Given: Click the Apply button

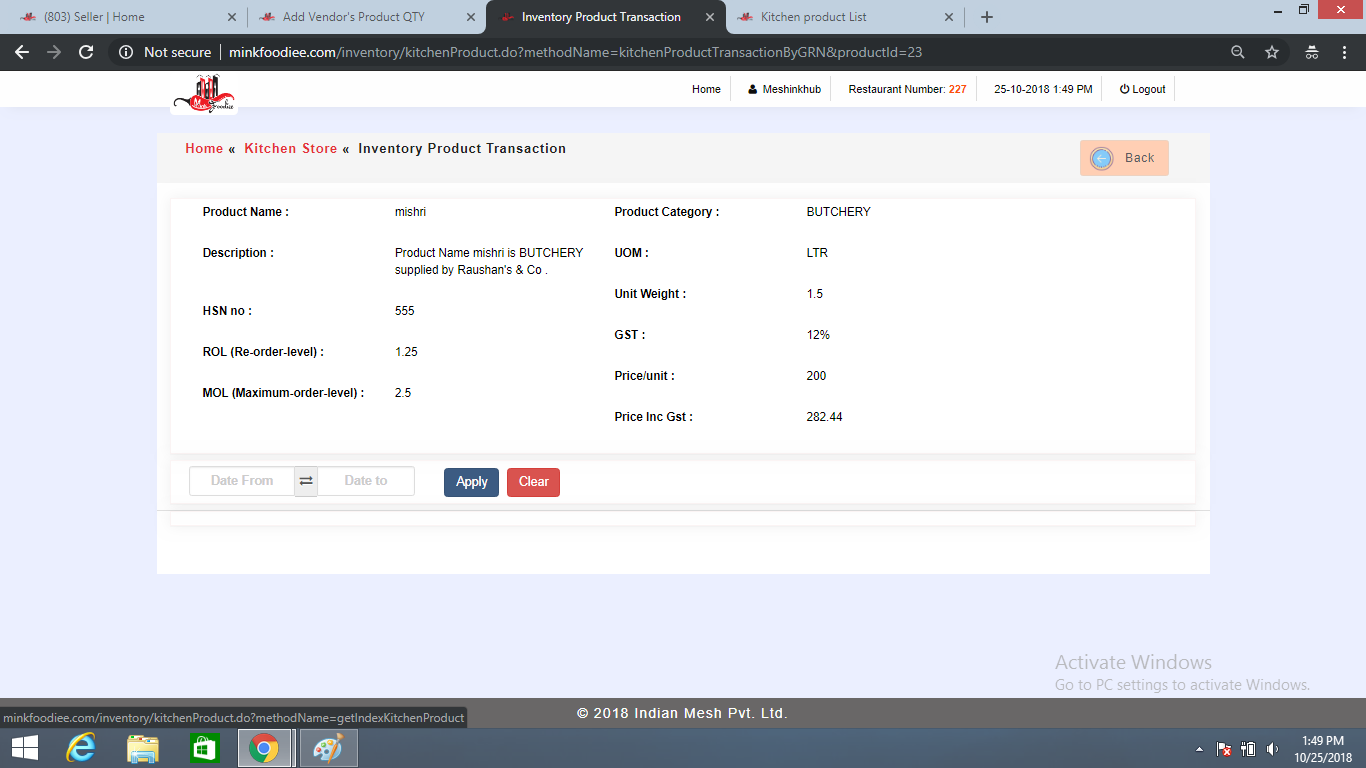Looking at the screenshot, I should (471, 482).
